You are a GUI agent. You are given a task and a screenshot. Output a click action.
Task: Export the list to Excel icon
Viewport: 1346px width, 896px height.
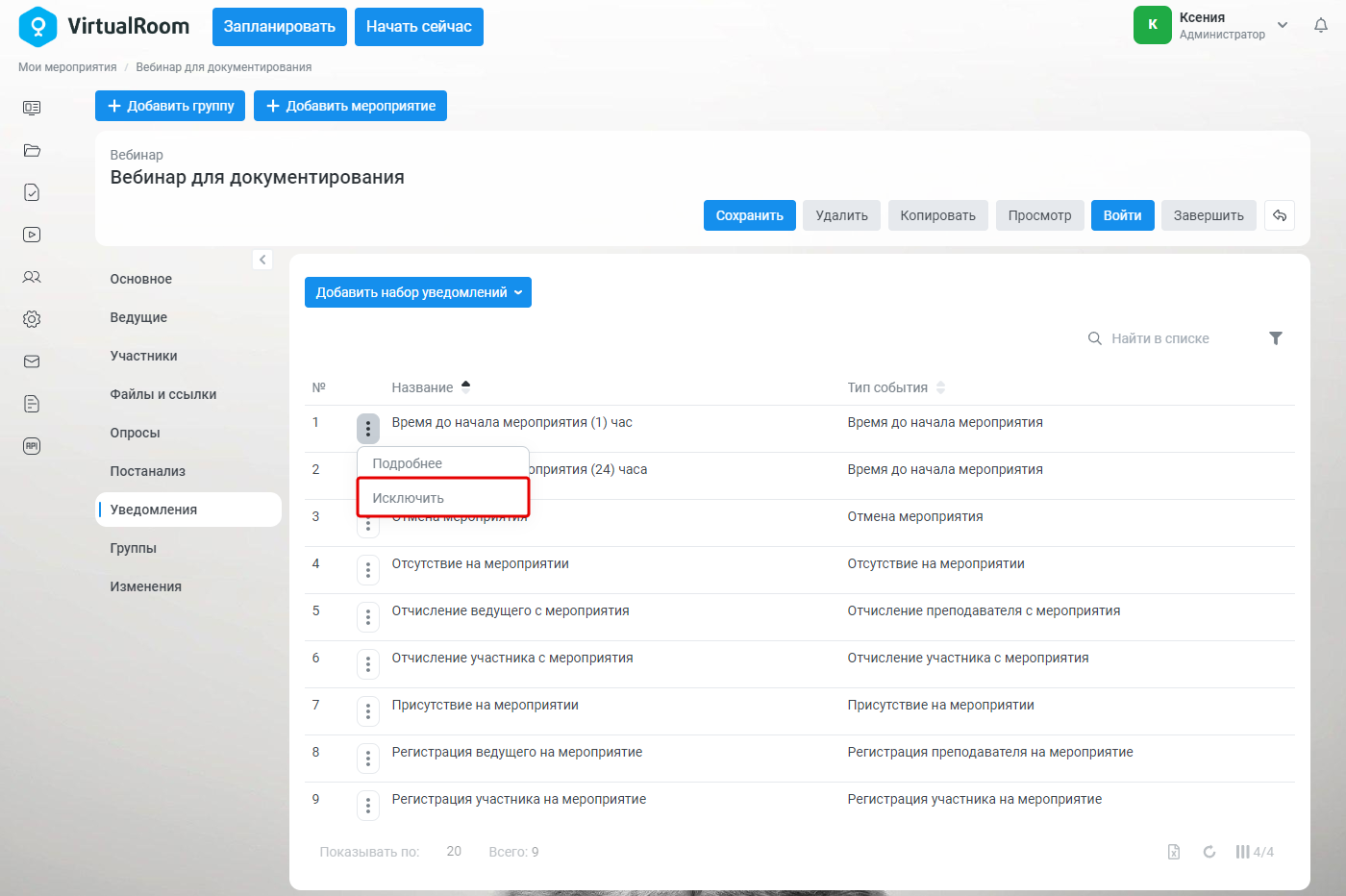click(1174, 852)
